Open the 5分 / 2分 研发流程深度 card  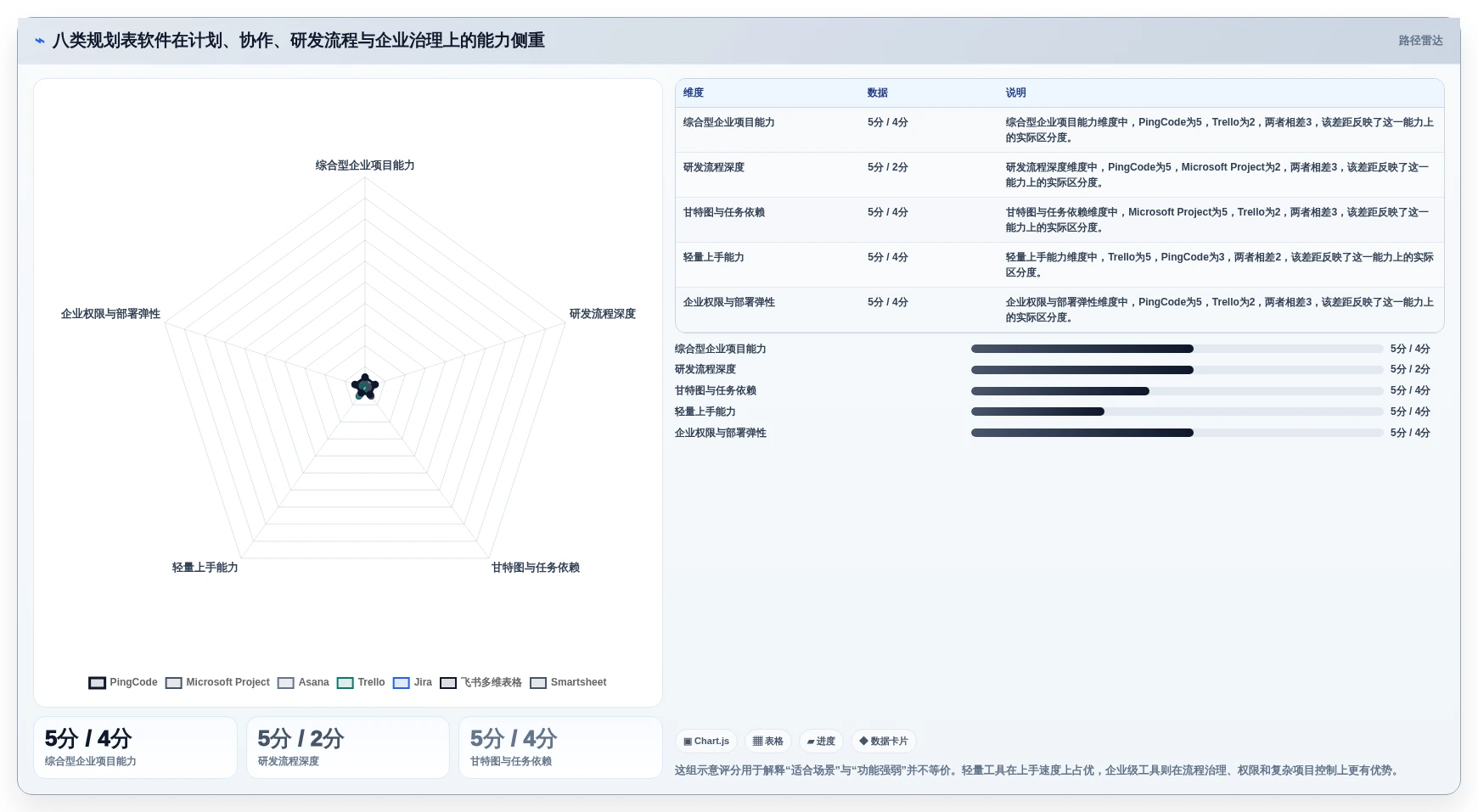(x=348, y=748)
